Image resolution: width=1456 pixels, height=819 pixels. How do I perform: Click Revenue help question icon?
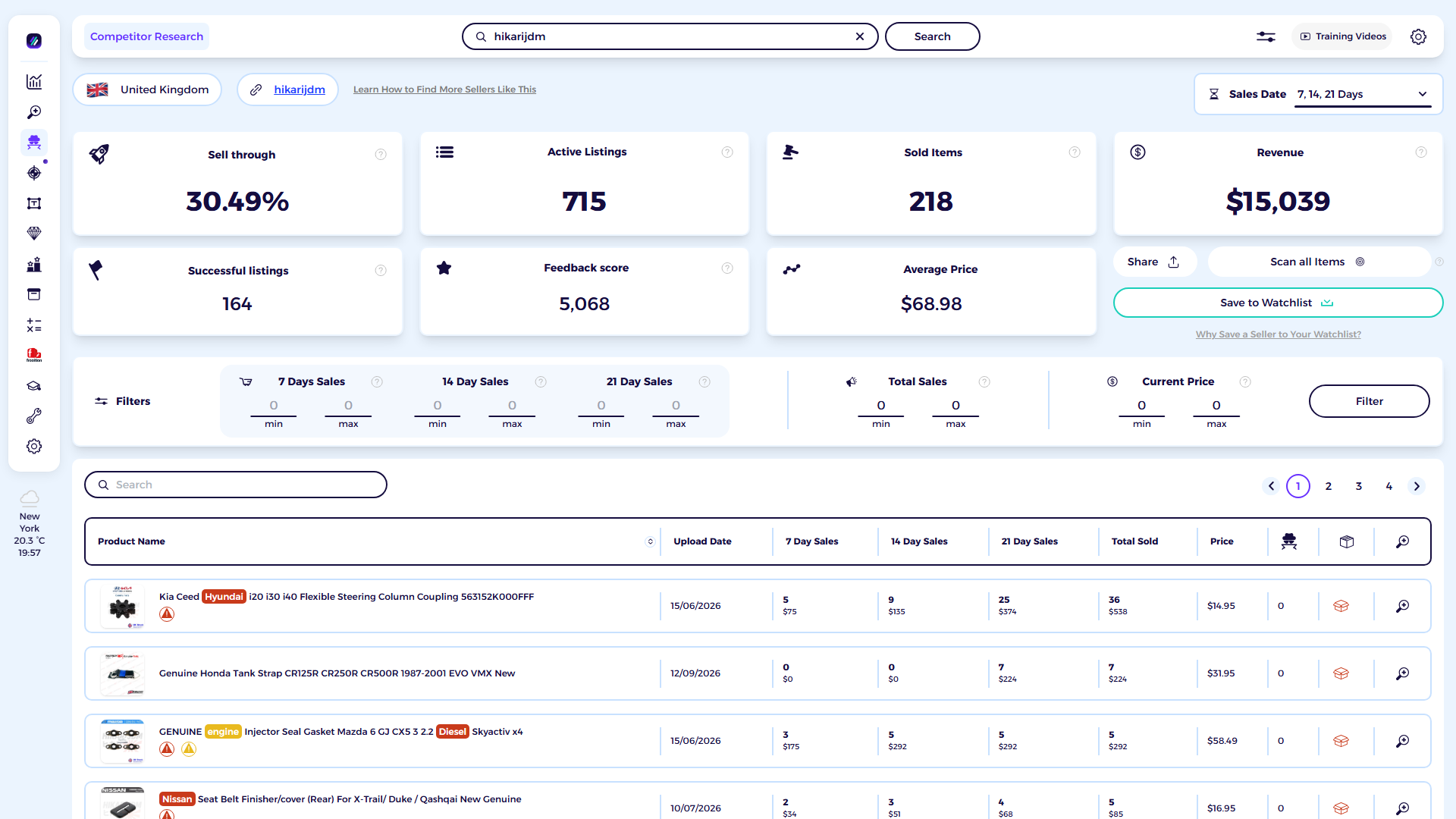[1421, 152]
